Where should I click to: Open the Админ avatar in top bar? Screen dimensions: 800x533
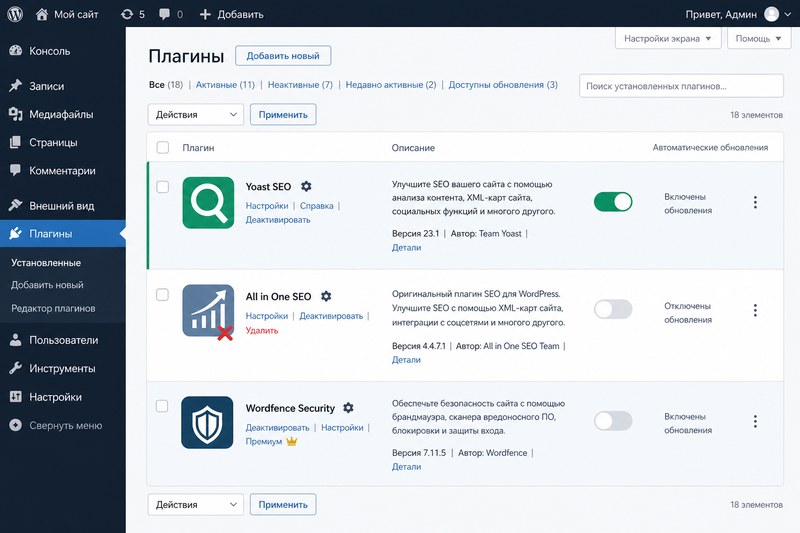[771, 14]
